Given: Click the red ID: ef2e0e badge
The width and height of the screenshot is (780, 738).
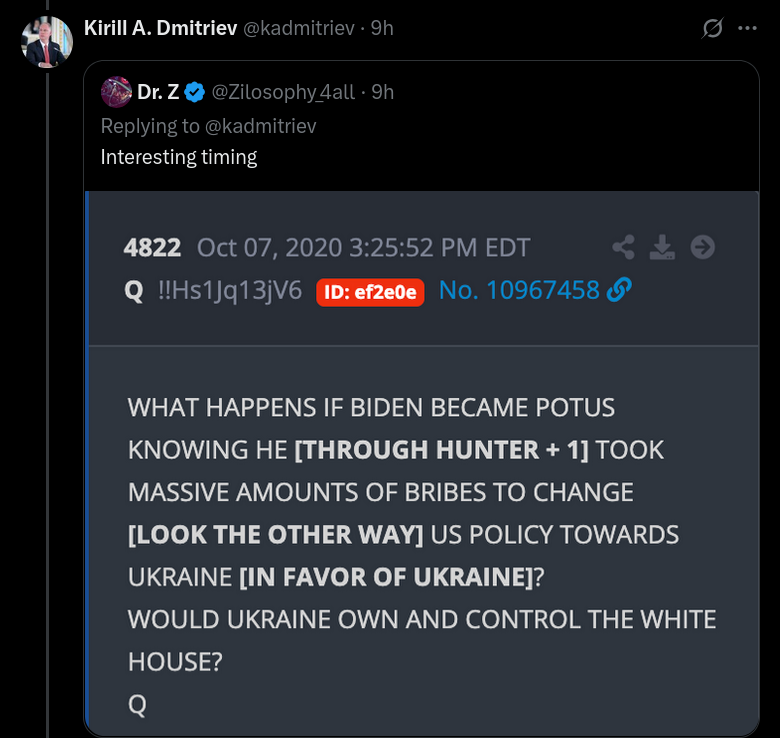Looking at the screenshot, I should pos(371,291).
